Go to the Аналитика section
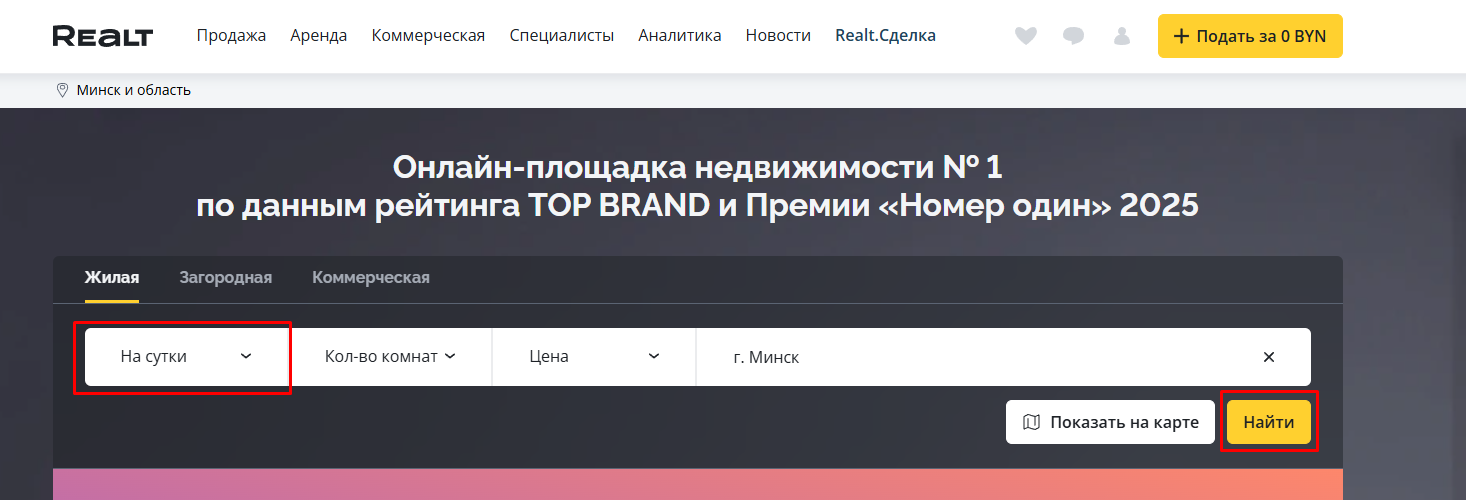This screenshot has width=1466, height=500. click(x=679, y=36)
